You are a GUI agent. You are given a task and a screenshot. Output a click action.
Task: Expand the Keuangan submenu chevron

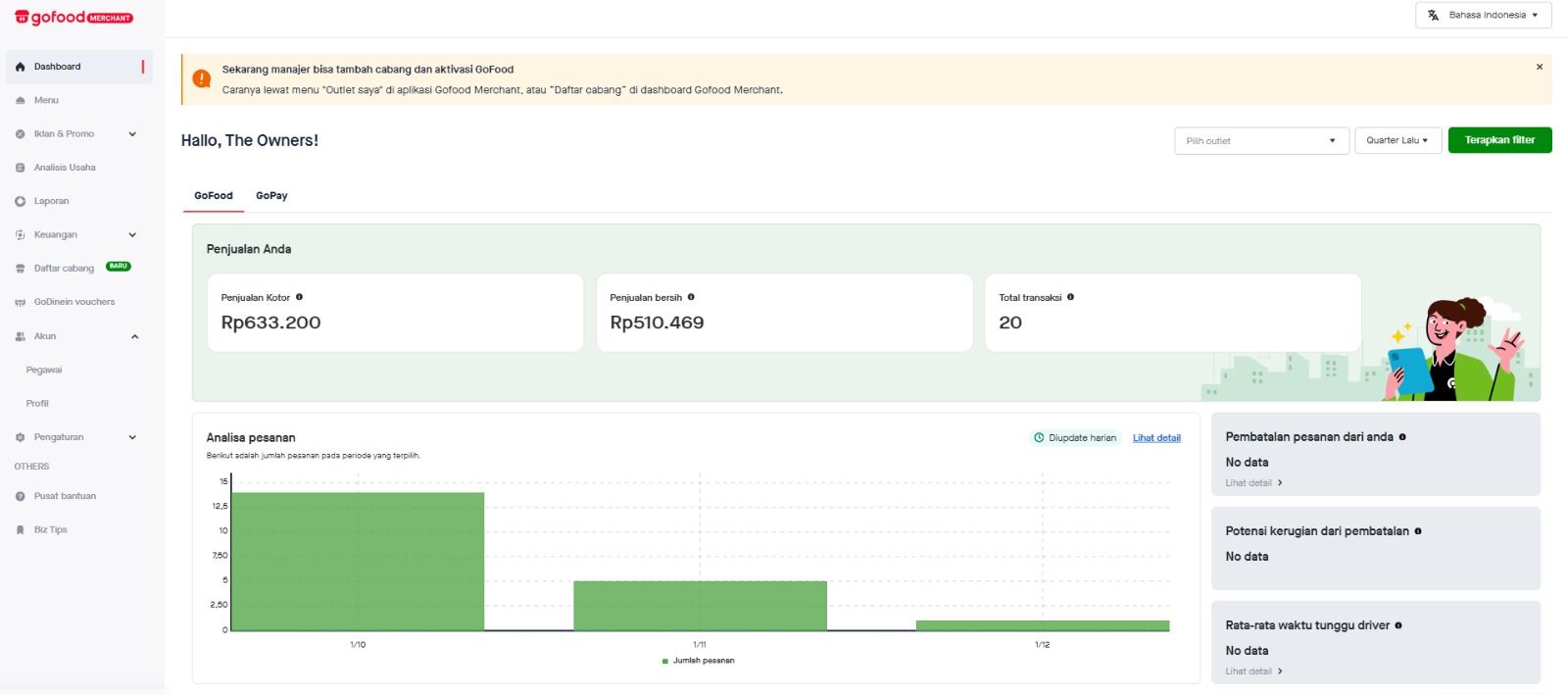tap(132, 235)
